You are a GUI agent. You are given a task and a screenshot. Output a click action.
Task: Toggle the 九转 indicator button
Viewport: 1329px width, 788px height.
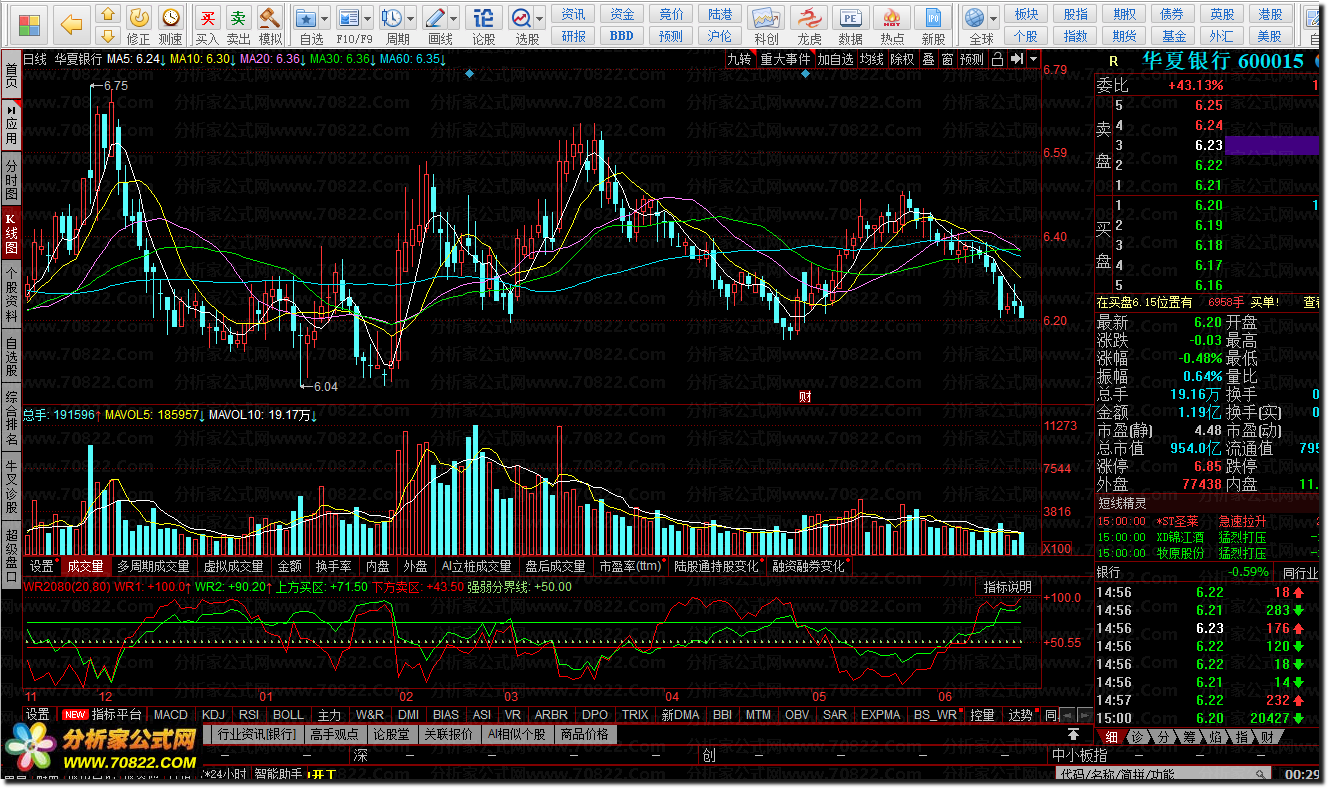coord(740,59)
